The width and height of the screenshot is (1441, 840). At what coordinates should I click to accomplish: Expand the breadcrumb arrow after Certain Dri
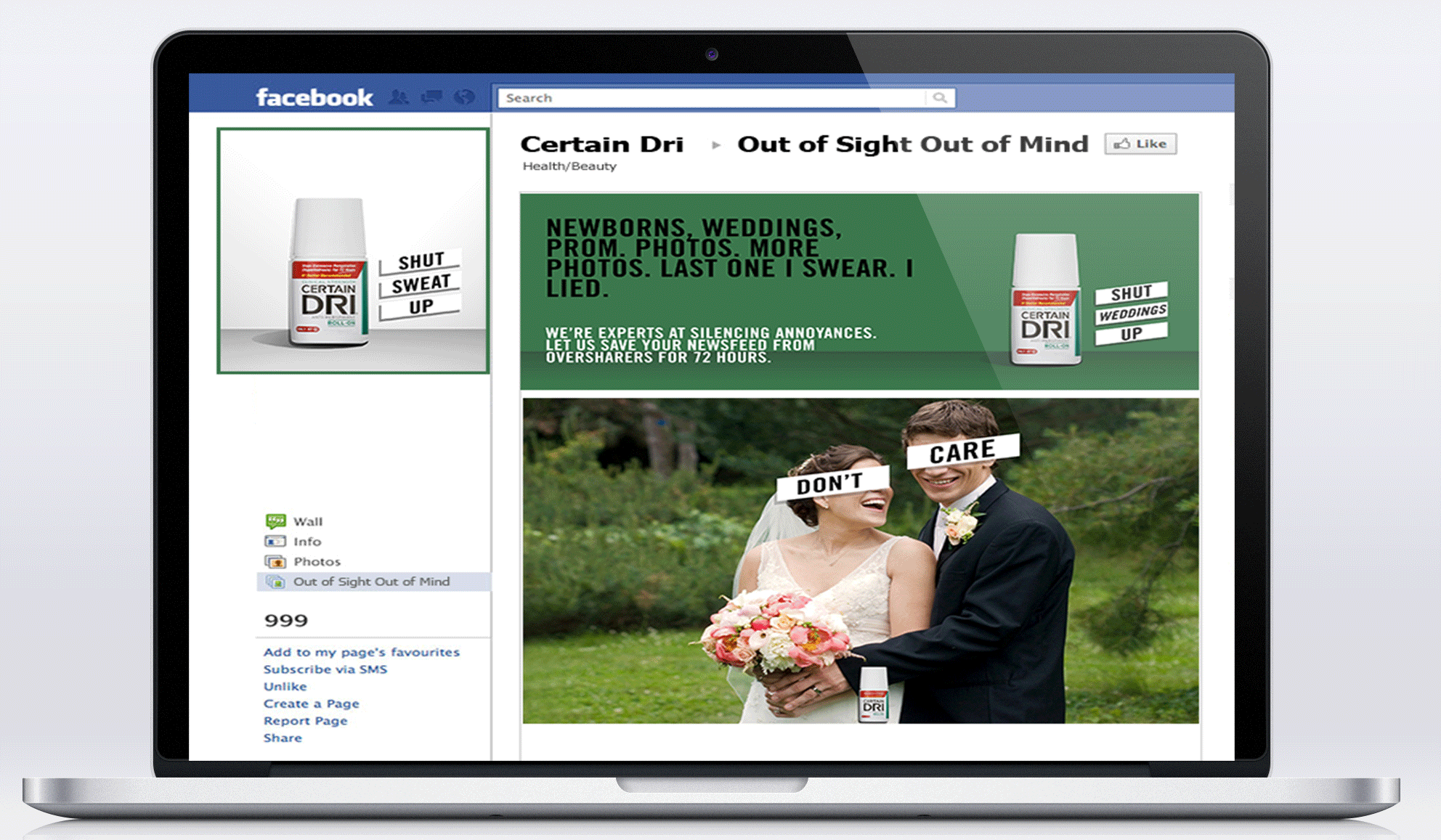[717, 145]
